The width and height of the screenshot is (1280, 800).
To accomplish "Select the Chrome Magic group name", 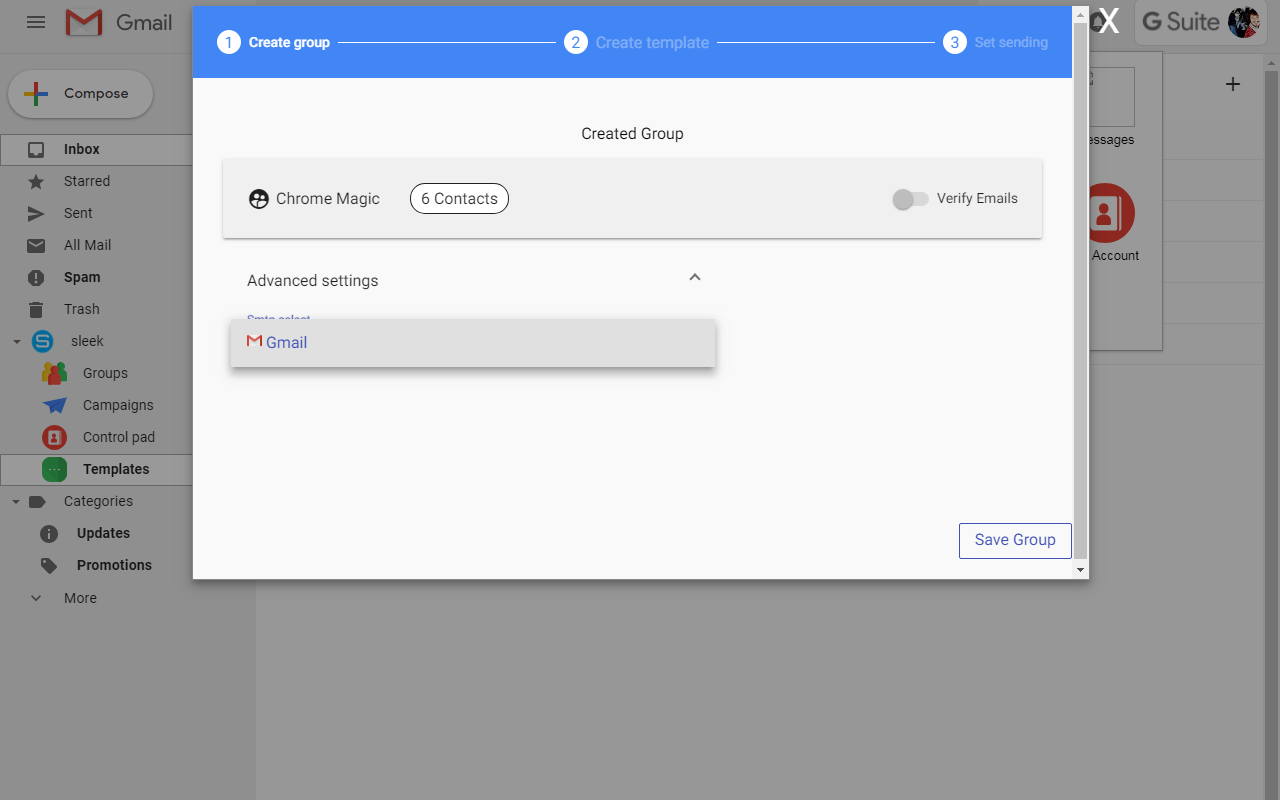I will 328,199.
